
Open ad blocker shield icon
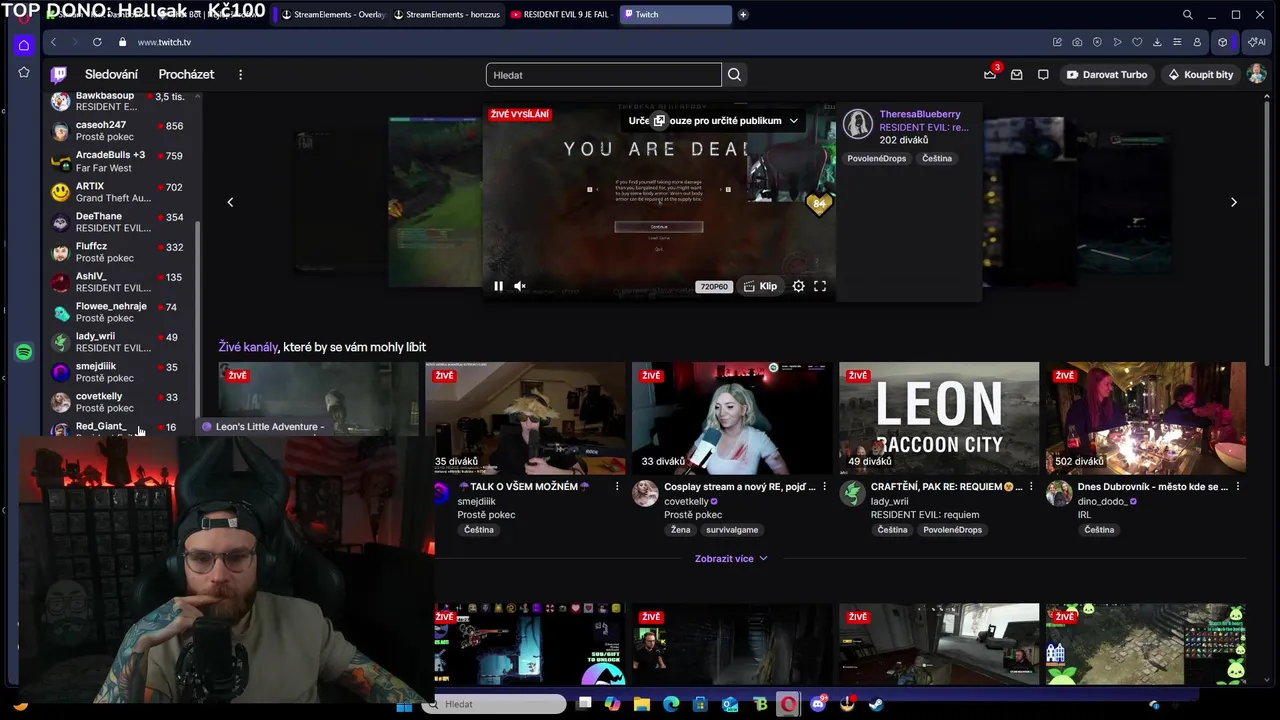click(x=1097, y=42)
